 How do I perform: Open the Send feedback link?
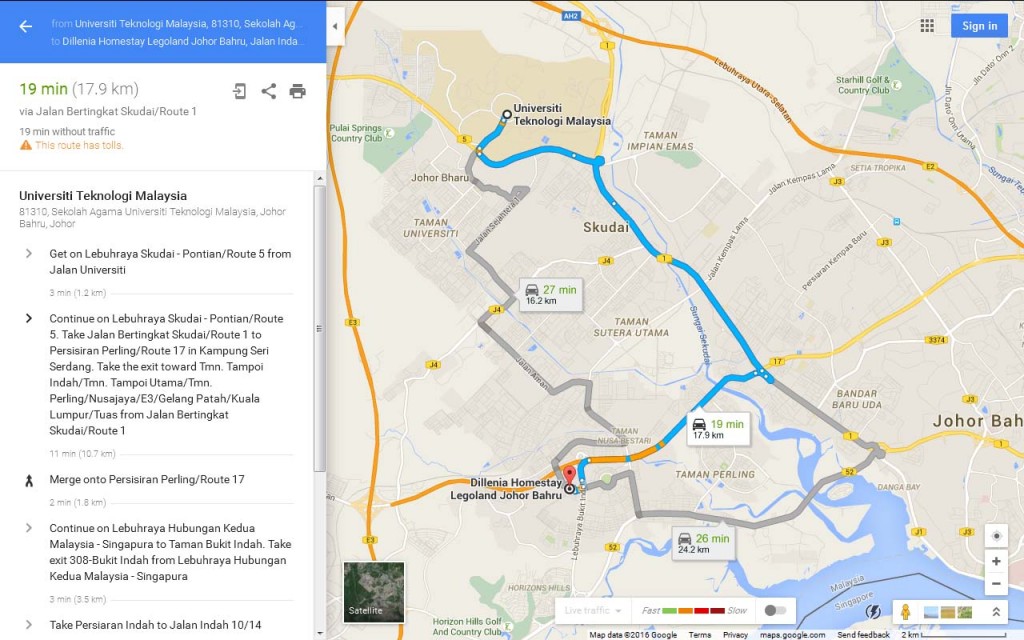coord(863,635)
